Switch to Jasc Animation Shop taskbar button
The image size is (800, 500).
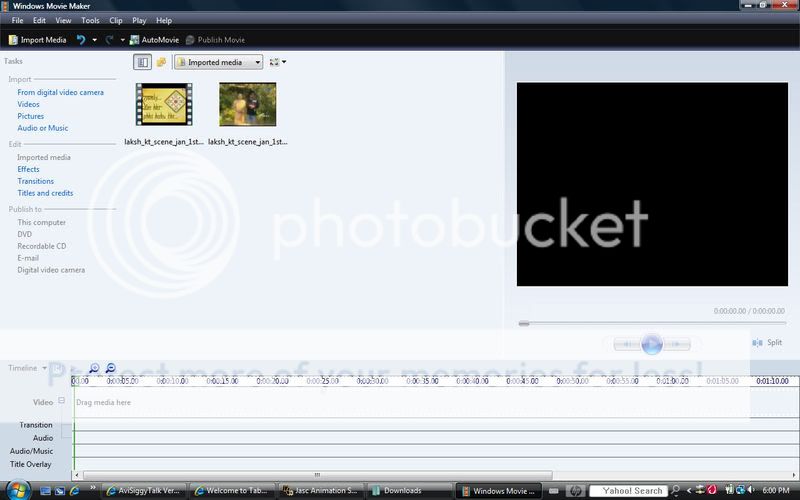pyautogui.click(x=321, y=491)
